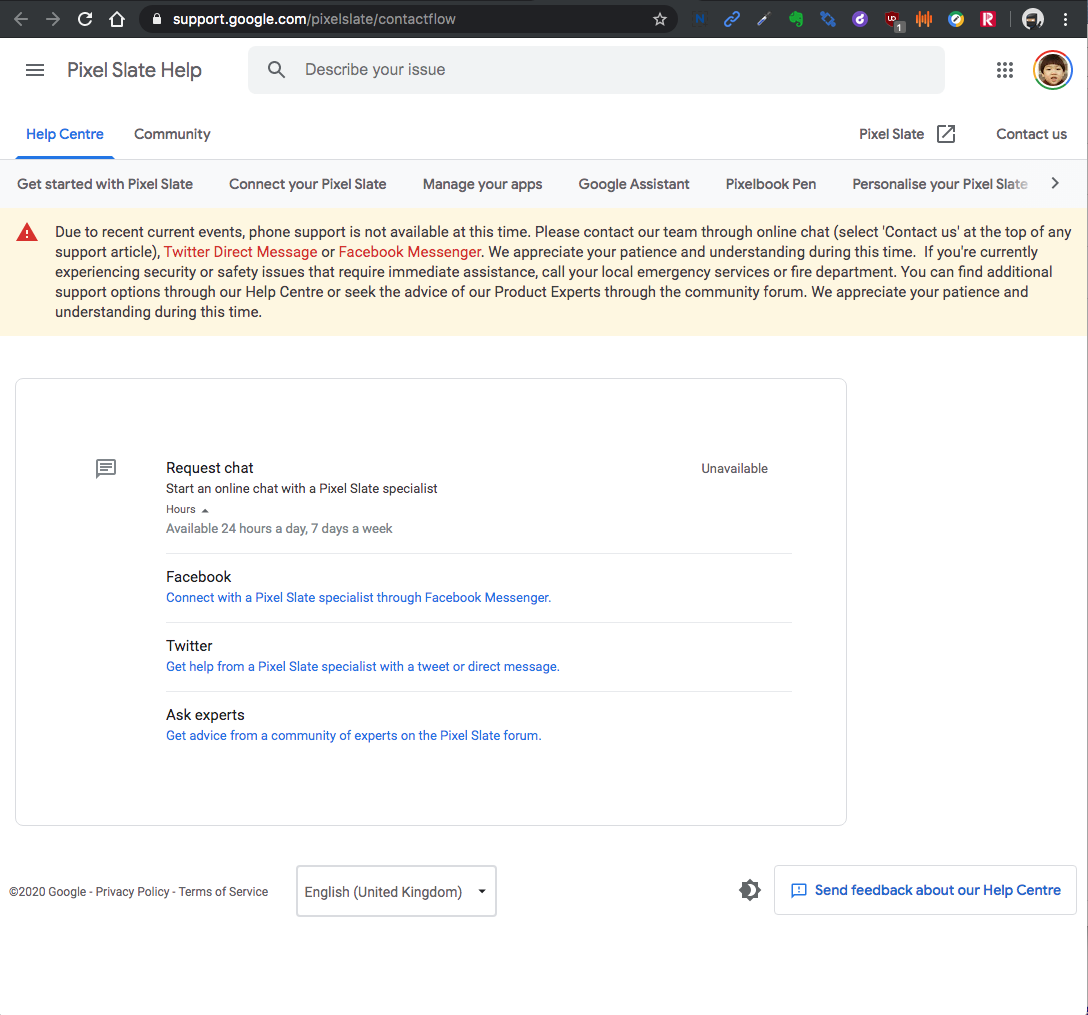Connect with specialist through Facebook Messenger link
Screen dimensions: 1088x1015
coord(358,597)
